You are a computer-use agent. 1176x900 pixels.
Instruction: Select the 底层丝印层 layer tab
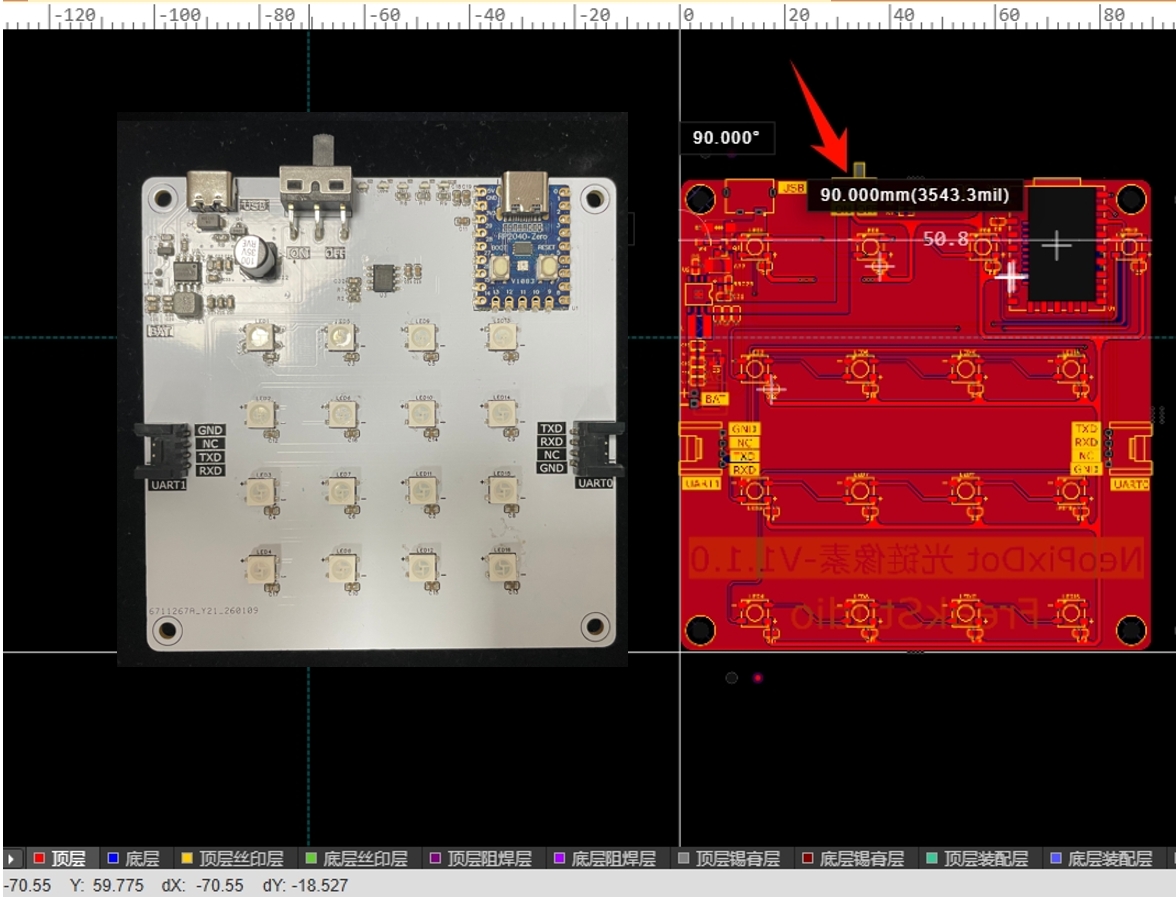coord(358,858)
